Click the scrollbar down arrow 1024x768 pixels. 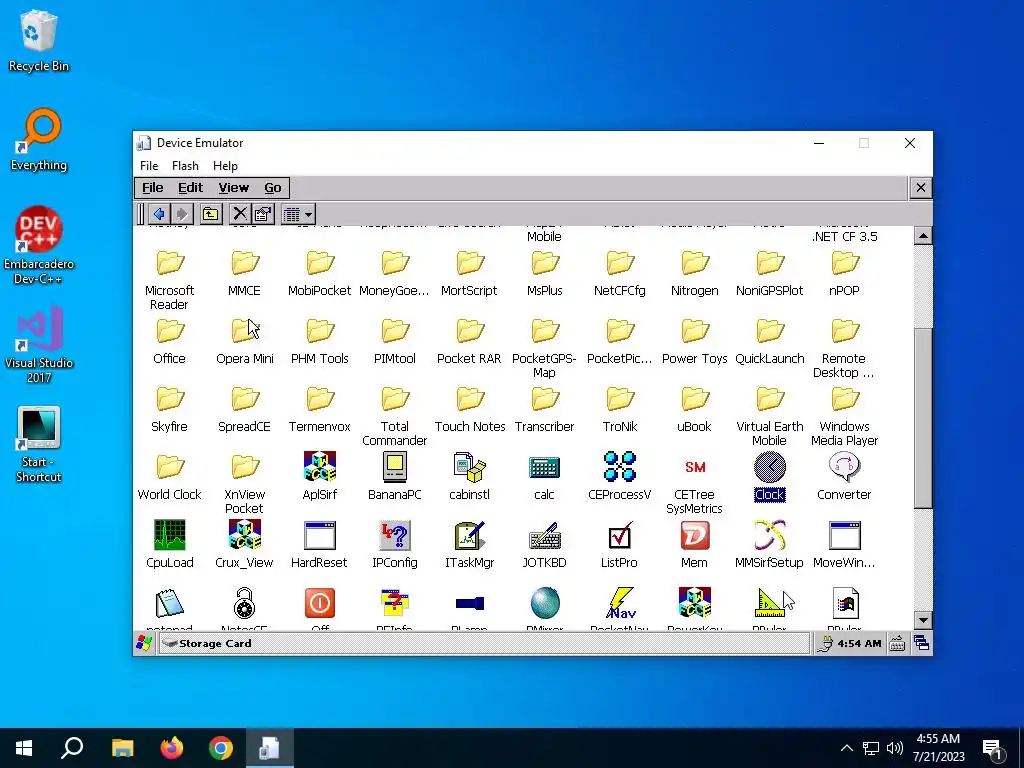[923, 620]
